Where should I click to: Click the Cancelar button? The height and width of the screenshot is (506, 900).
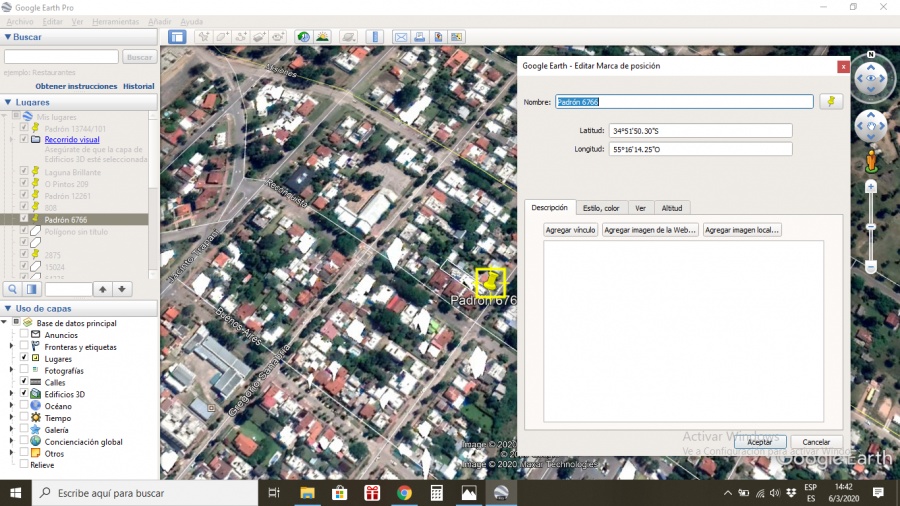click(x=816, y=442)
